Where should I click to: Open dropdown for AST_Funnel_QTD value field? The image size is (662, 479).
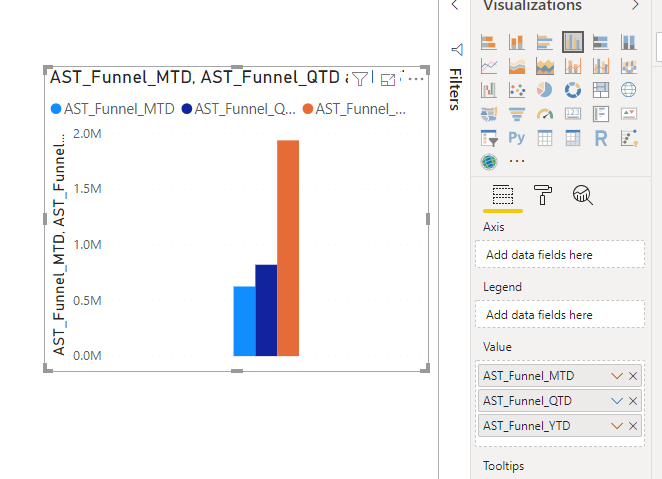tap(617, 401)
